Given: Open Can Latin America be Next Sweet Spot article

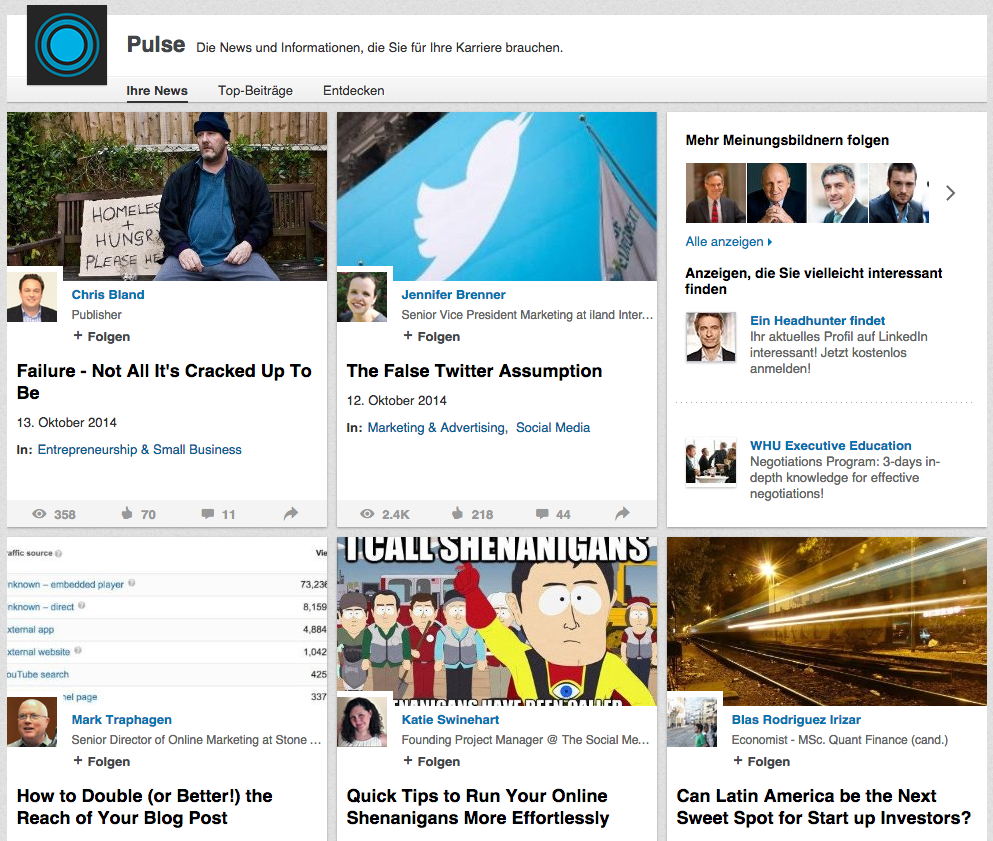Looking at the screenshot, I should pos(823,806).
